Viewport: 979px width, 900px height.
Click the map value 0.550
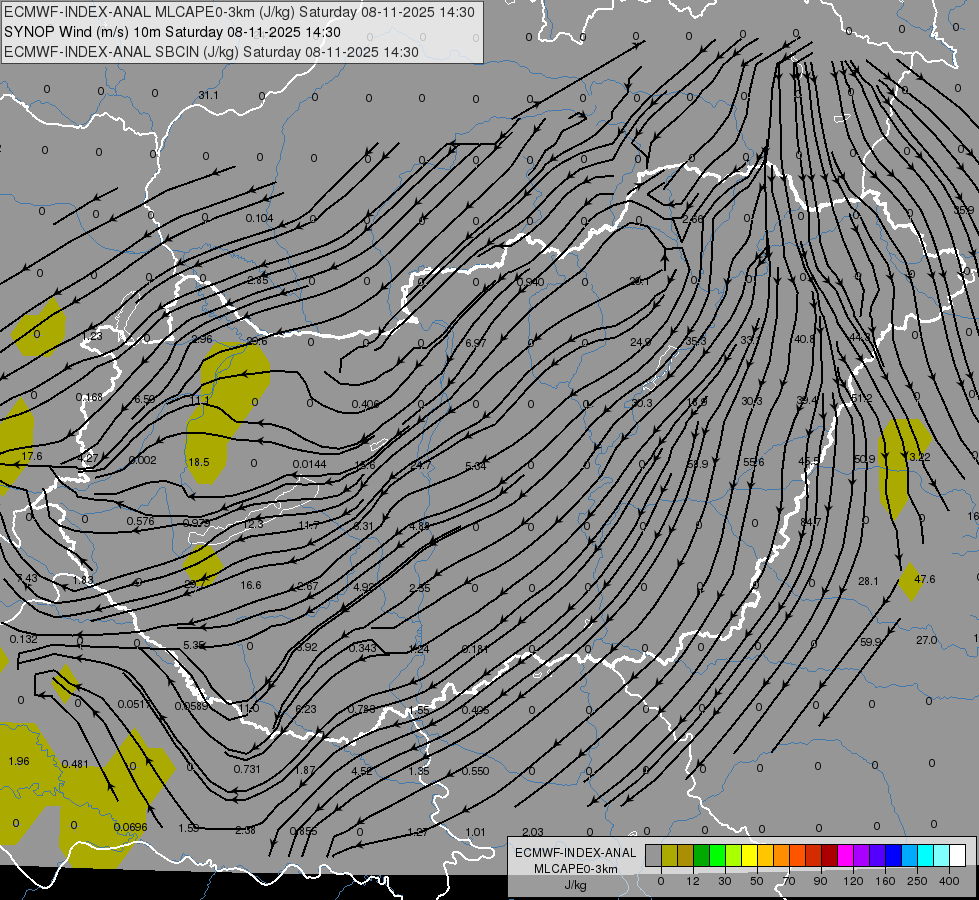(475, 771)
